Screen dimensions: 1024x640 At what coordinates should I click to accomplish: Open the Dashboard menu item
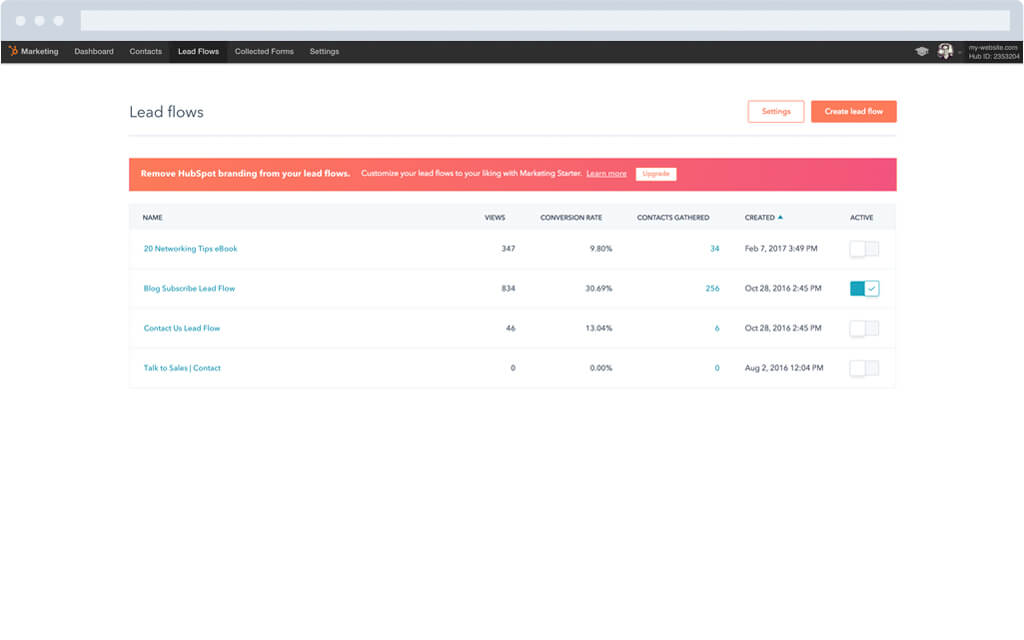pos(93,51)
